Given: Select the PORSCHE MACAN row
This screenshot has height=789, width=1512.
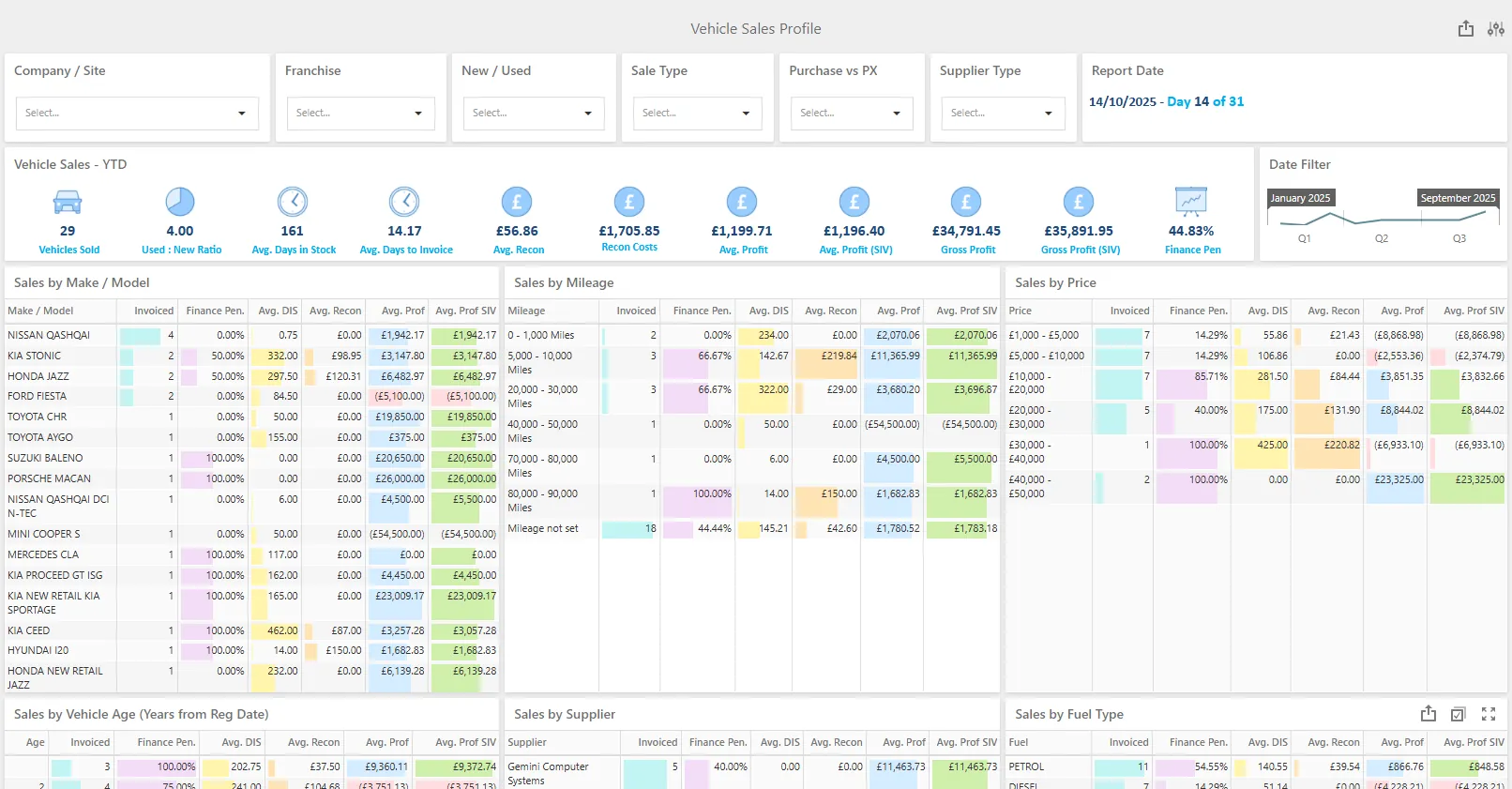Looking at the screenshot, I should (x=251, y=478).
